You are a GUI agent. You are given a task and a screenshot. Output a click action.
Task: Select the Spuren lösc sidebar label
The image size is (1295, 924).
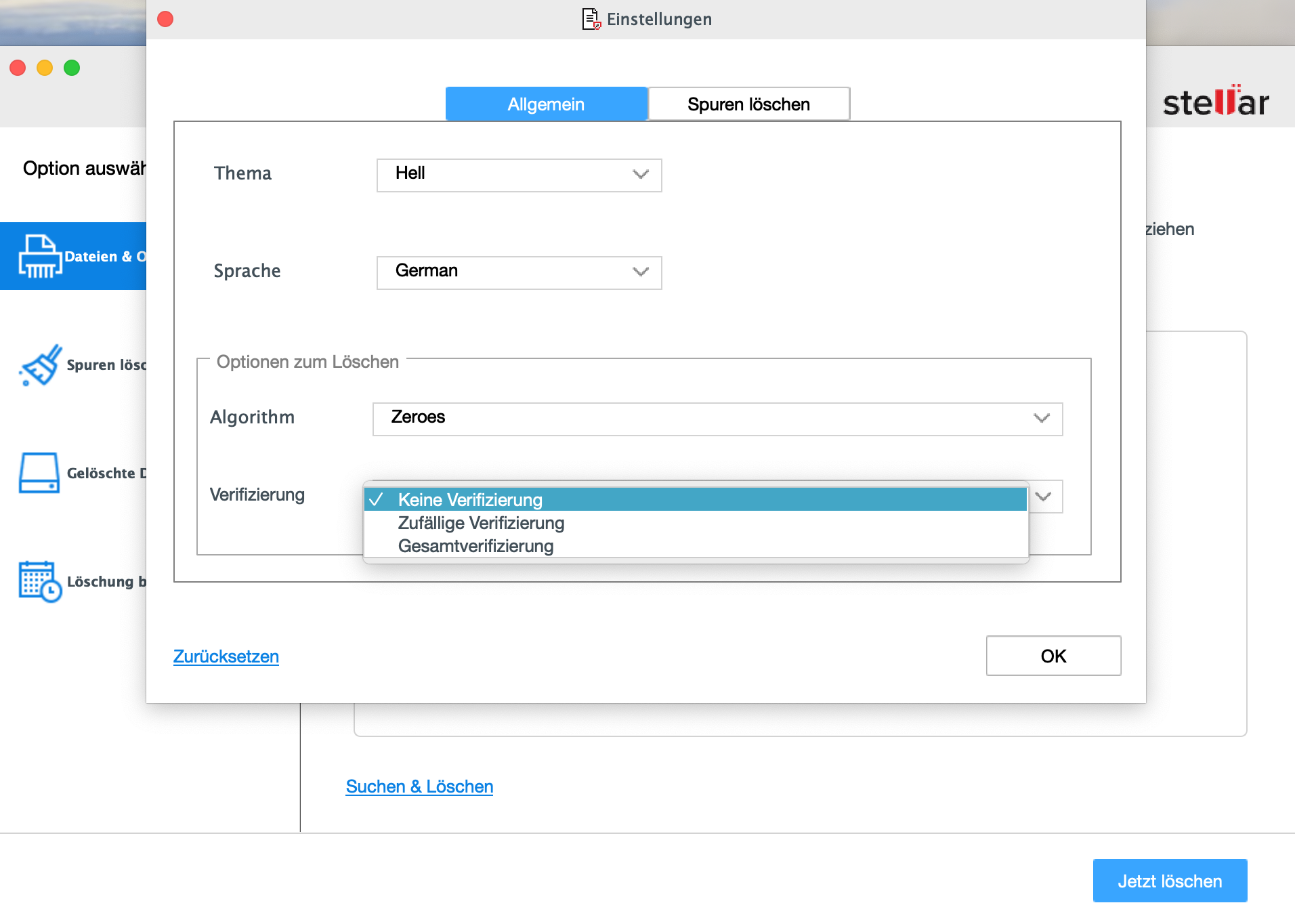coord(106,365)
